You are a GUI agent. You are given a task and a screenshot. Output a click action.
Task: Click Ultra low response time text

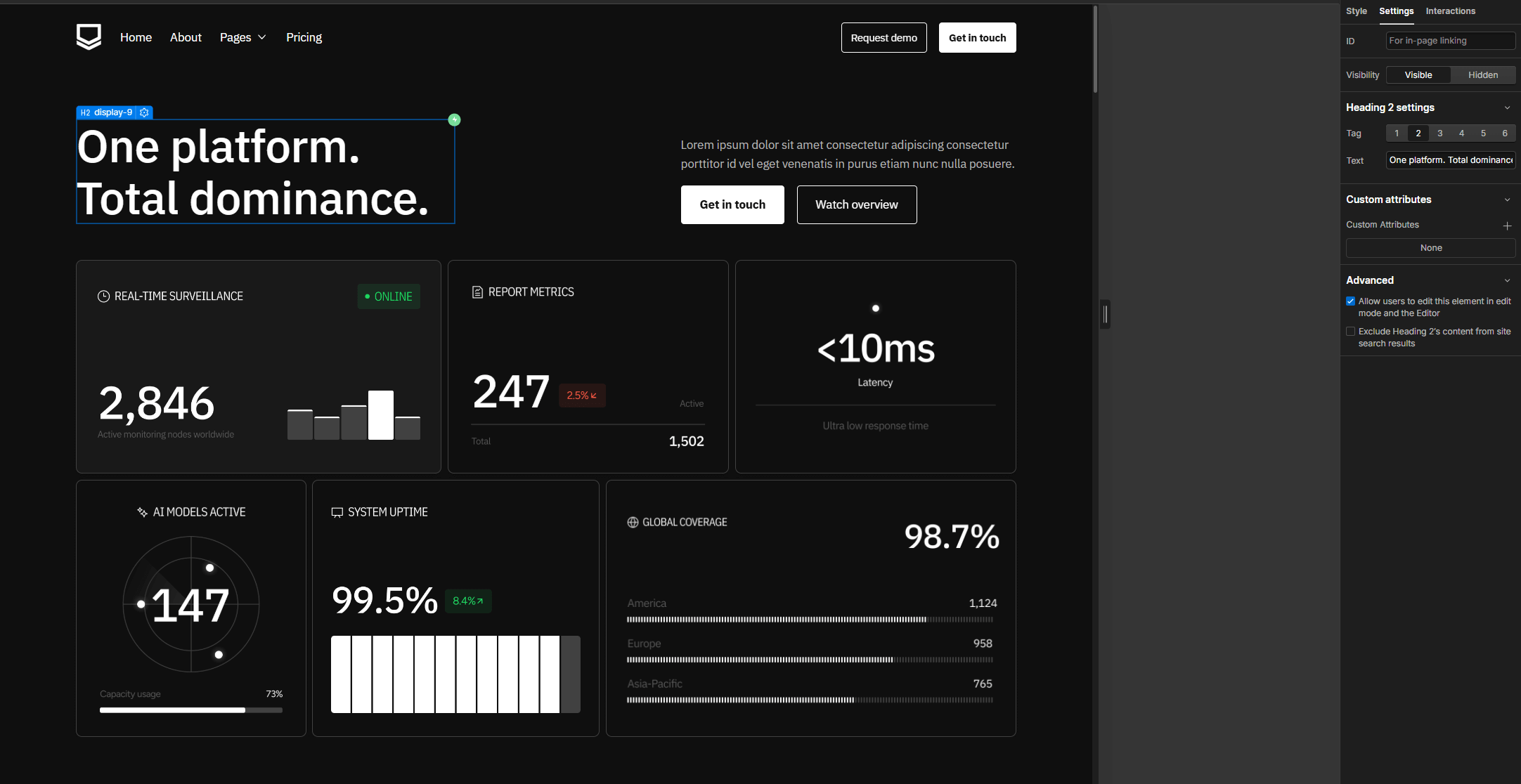pos(875,426)
